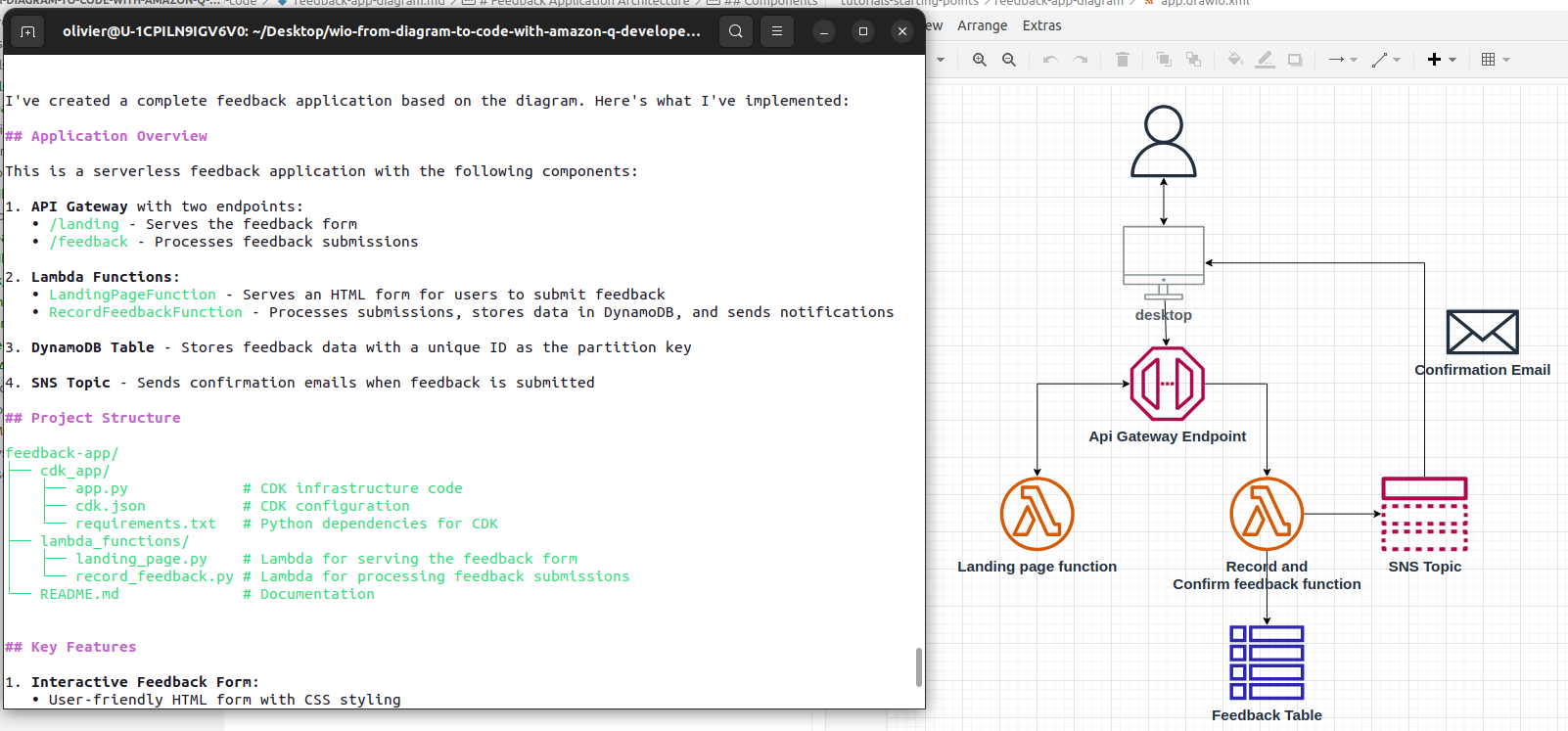The width and height of the screenshot is (1568, 731).
Task: Select the Feedback Table DynamoDB icon
Action: (1267, 662)
